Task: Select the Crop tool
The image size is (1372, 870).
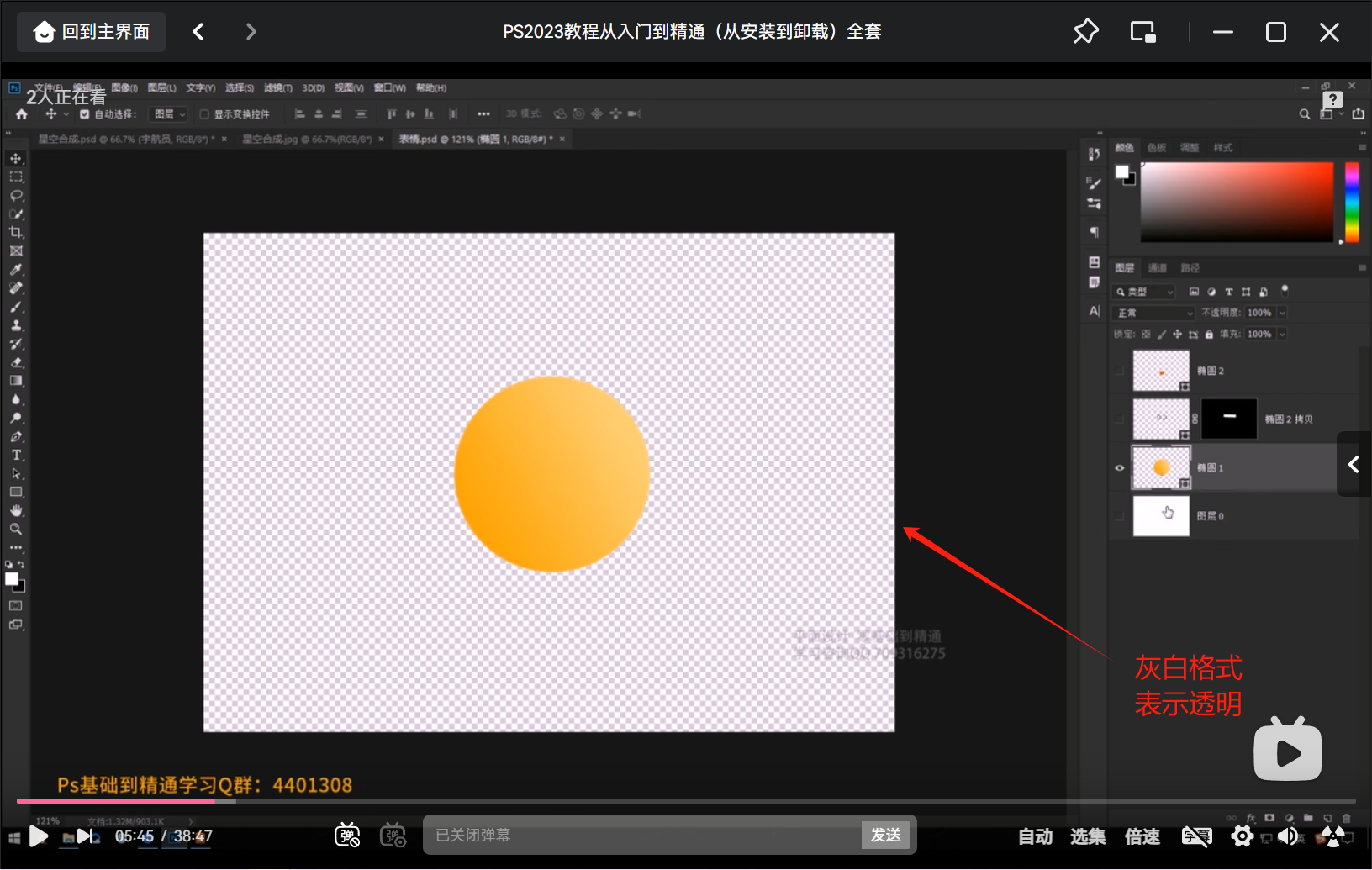Action: coord(16,233)
